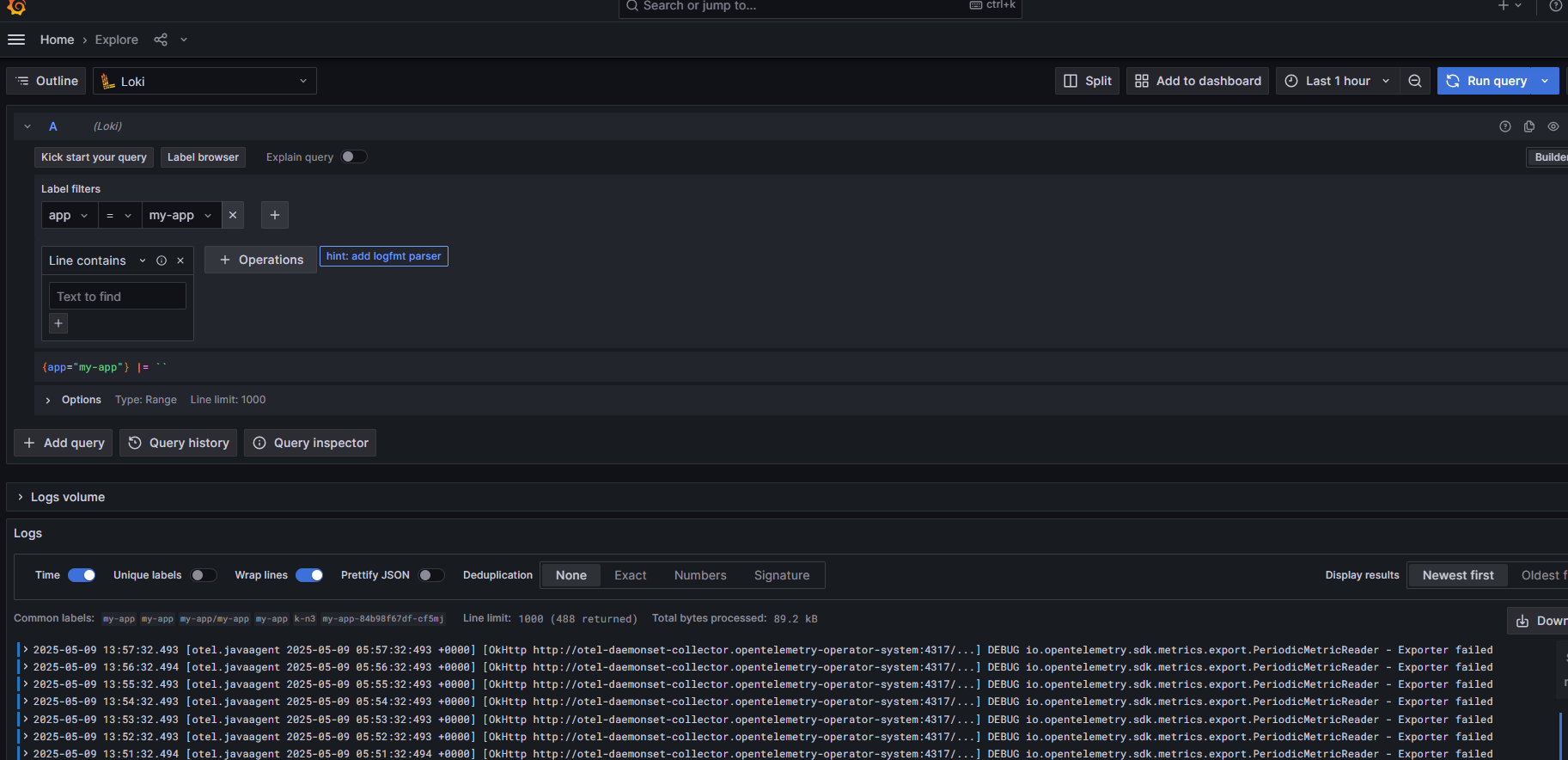The width and height of the screenshot is (1568, 760).
Task: Open the Outline panel
Action: click(46, 81)
